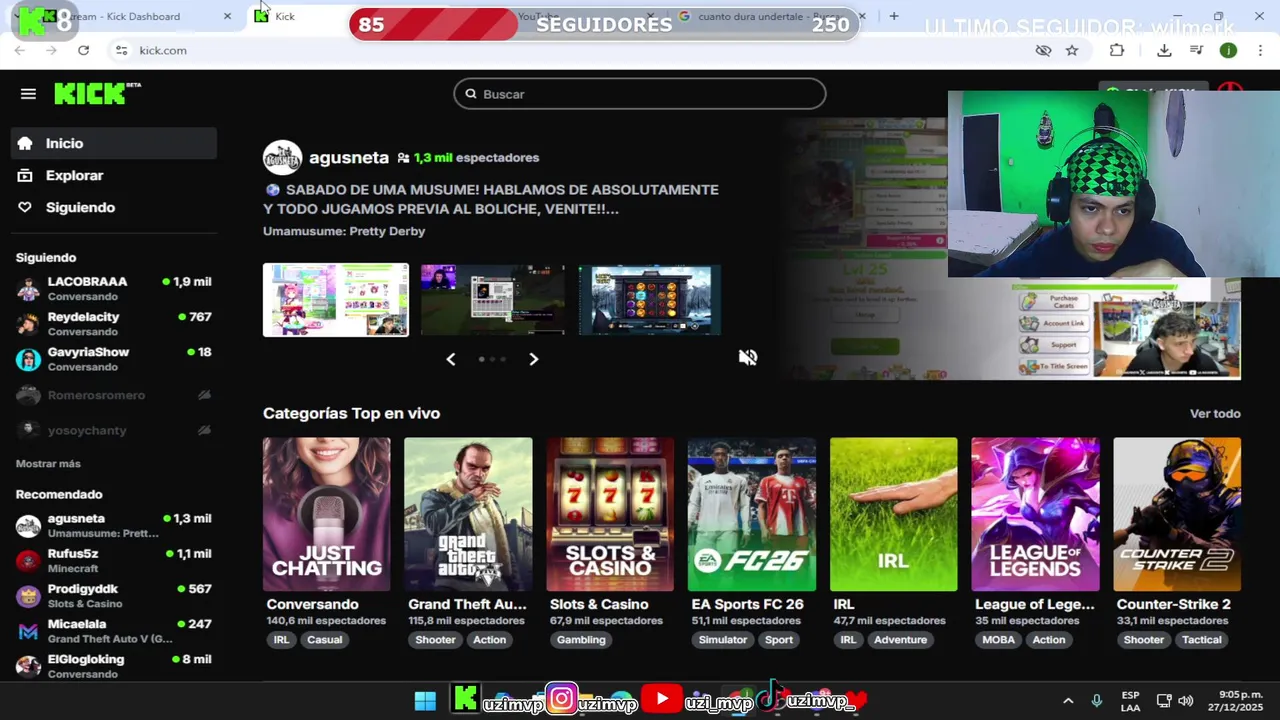Open the browser profile avatar
Viewport: 1280px width, 720px height.
[1228, 50]
